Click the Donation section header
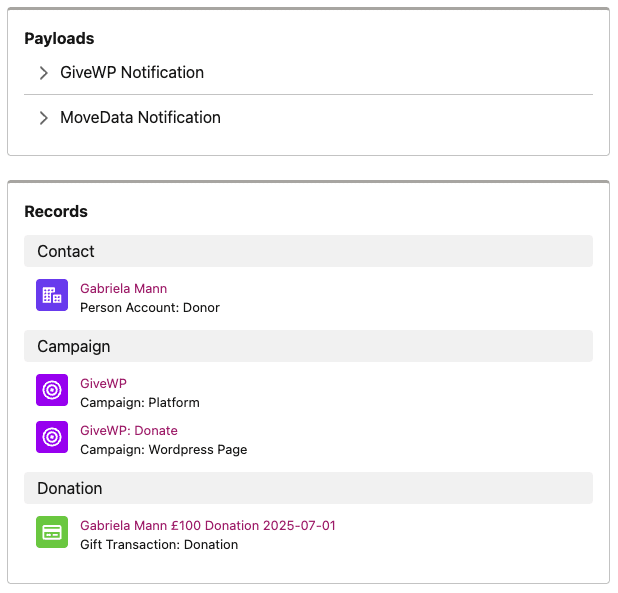 coord(308,488)
